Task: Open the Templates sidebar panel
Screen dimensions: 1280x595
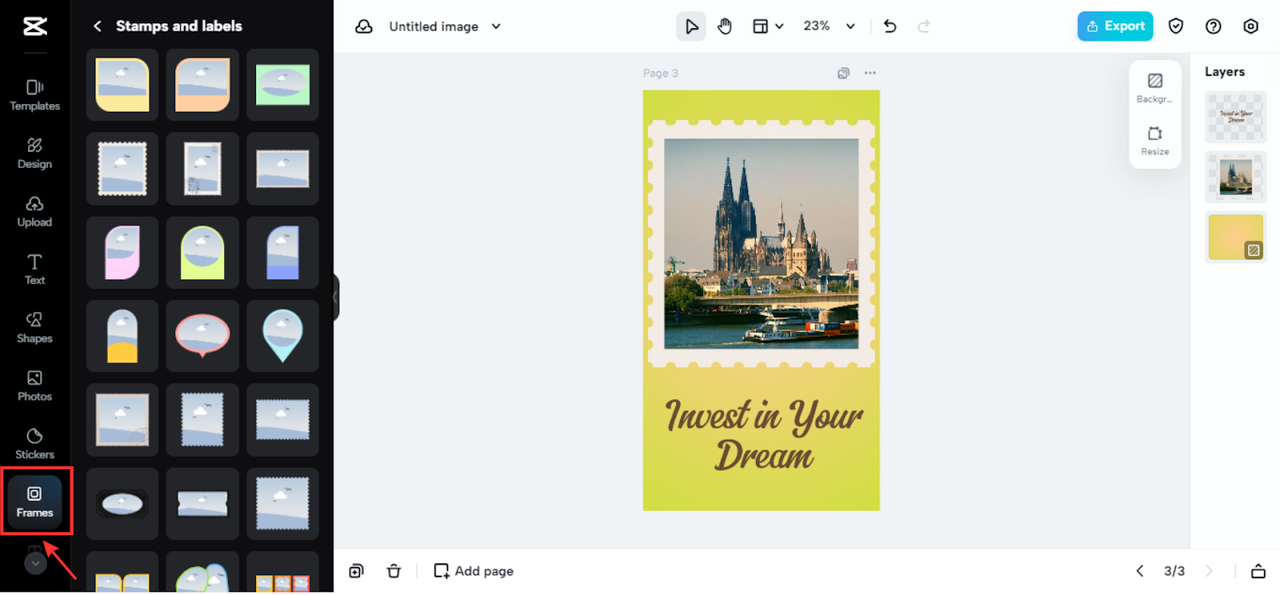Action: pyautogui.click(x=34, y=95)
